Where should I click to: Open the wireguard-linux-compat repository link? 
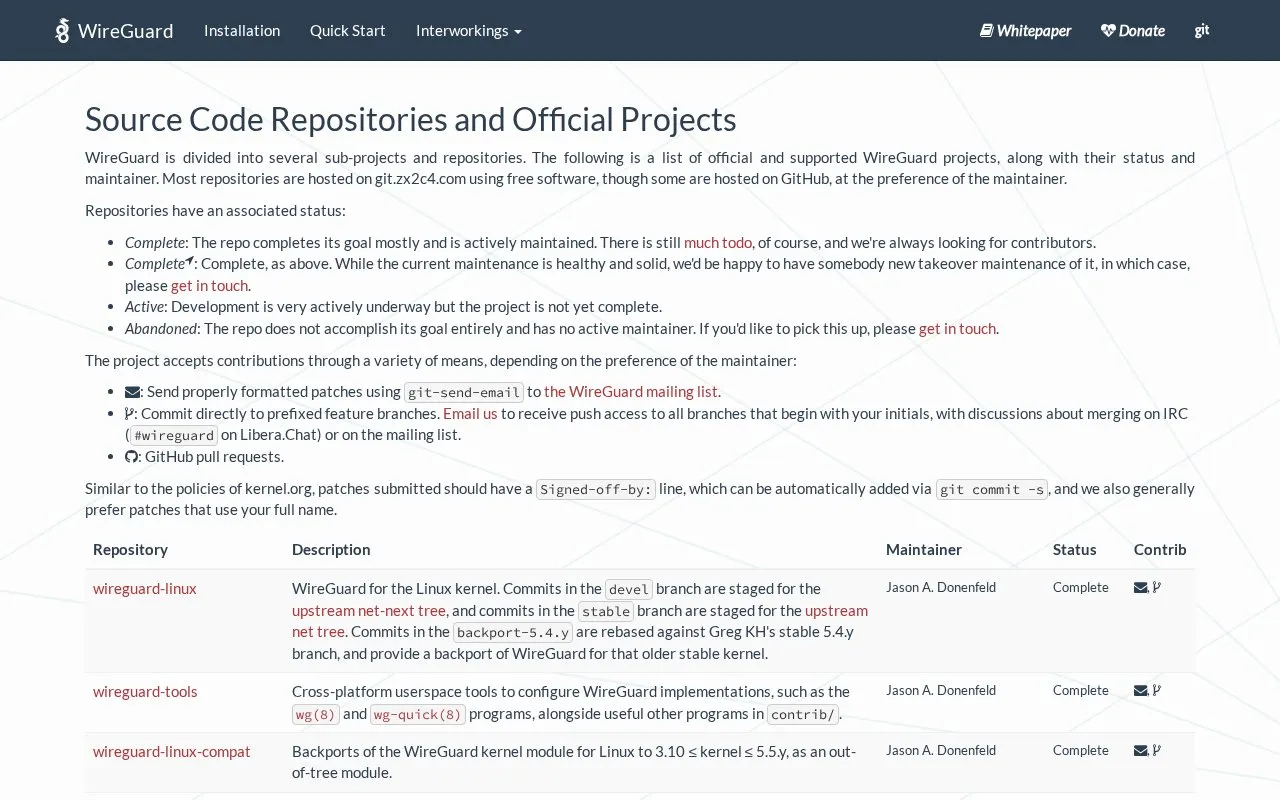point(172,752)
